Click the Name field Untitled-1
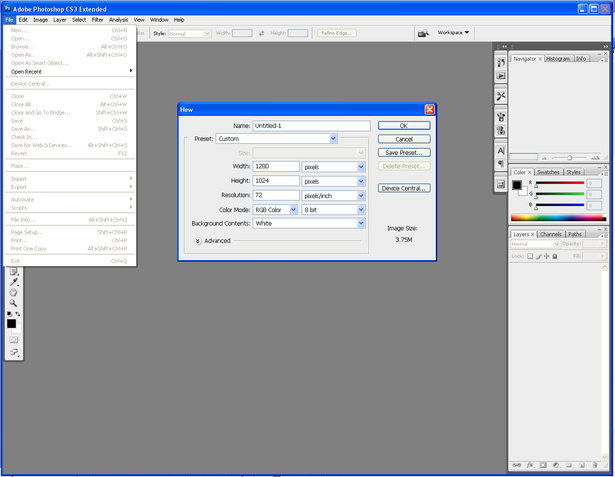This screenshot has height=477, width=615. (x=311, y=126)
